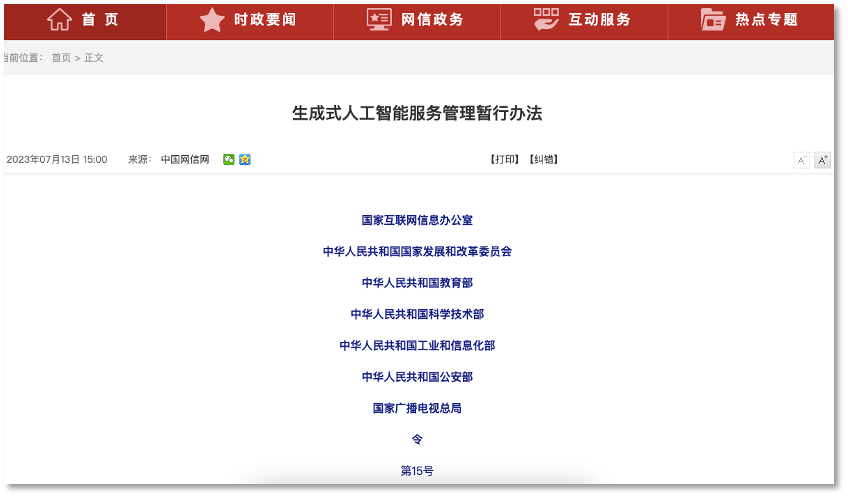
Task: Switch to the 互动服务 section
Action: click(x=599, y=20)
